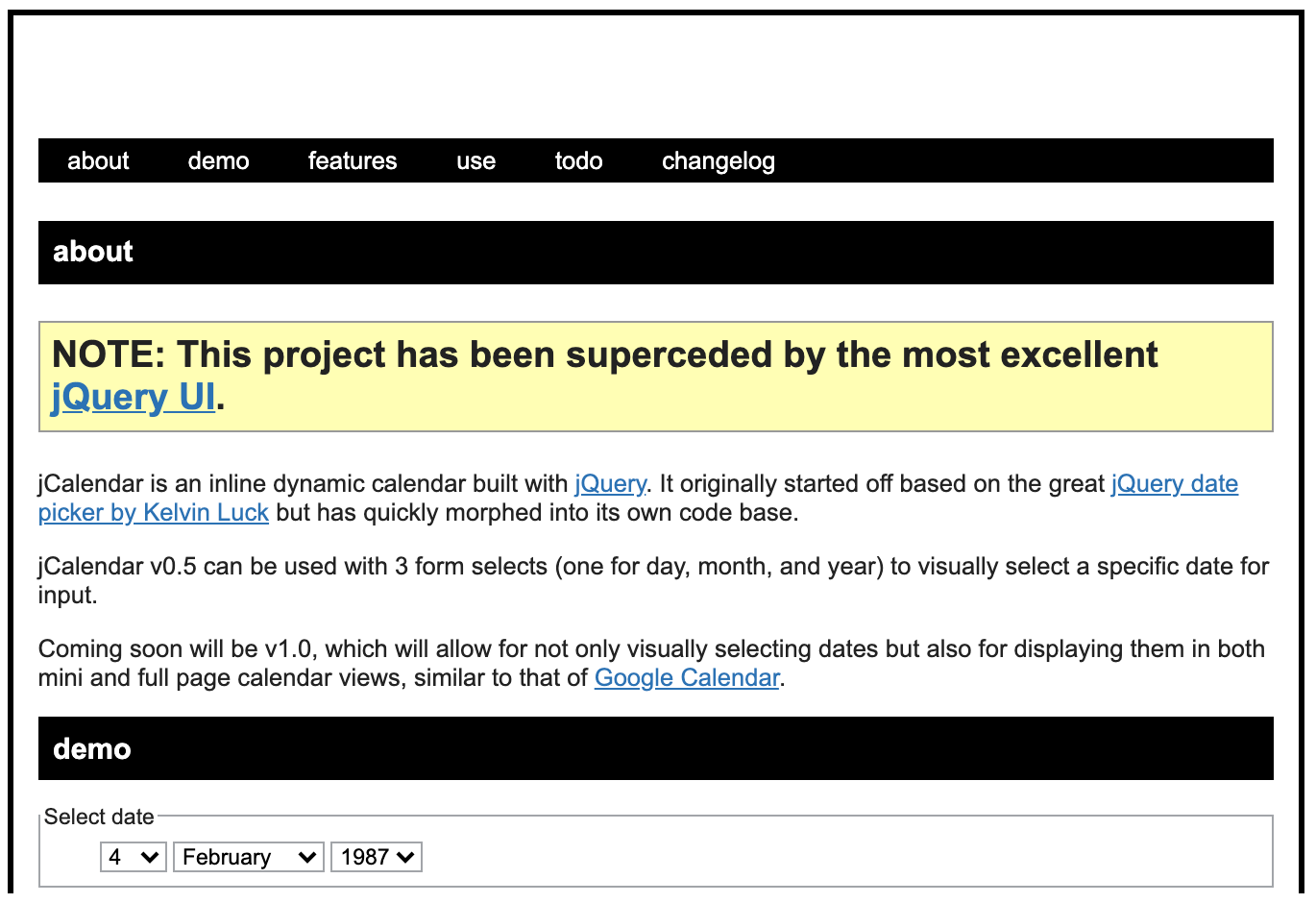
Task: Click the black 'about' section heading
Action: click(x=656, y=253)
